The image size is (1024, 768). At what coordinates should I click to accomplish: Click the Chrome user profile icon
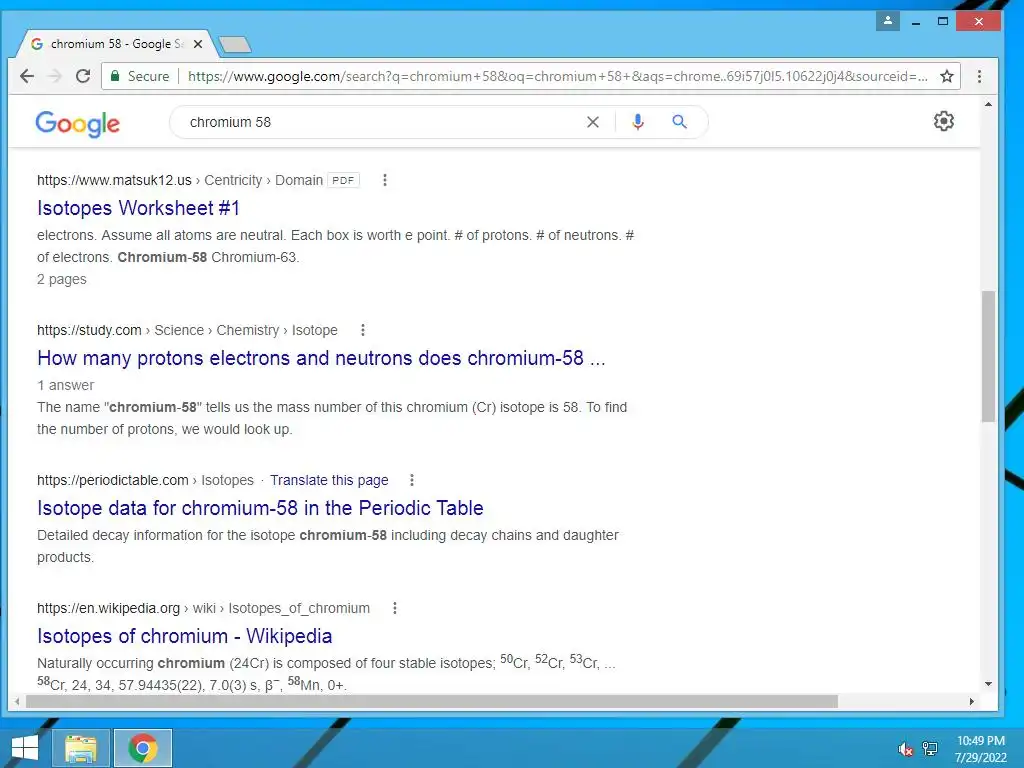[x=888, y=21]
